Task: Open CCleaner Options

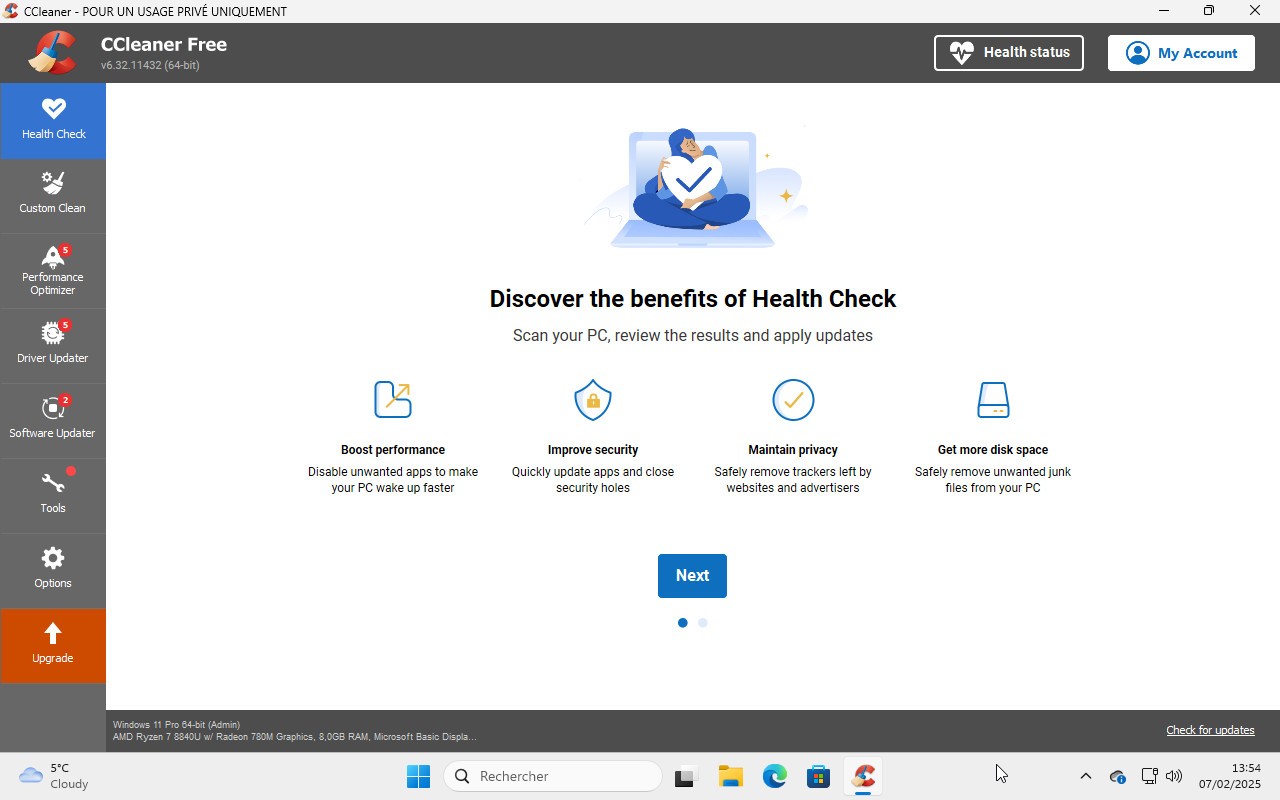Action: (52, 568)
